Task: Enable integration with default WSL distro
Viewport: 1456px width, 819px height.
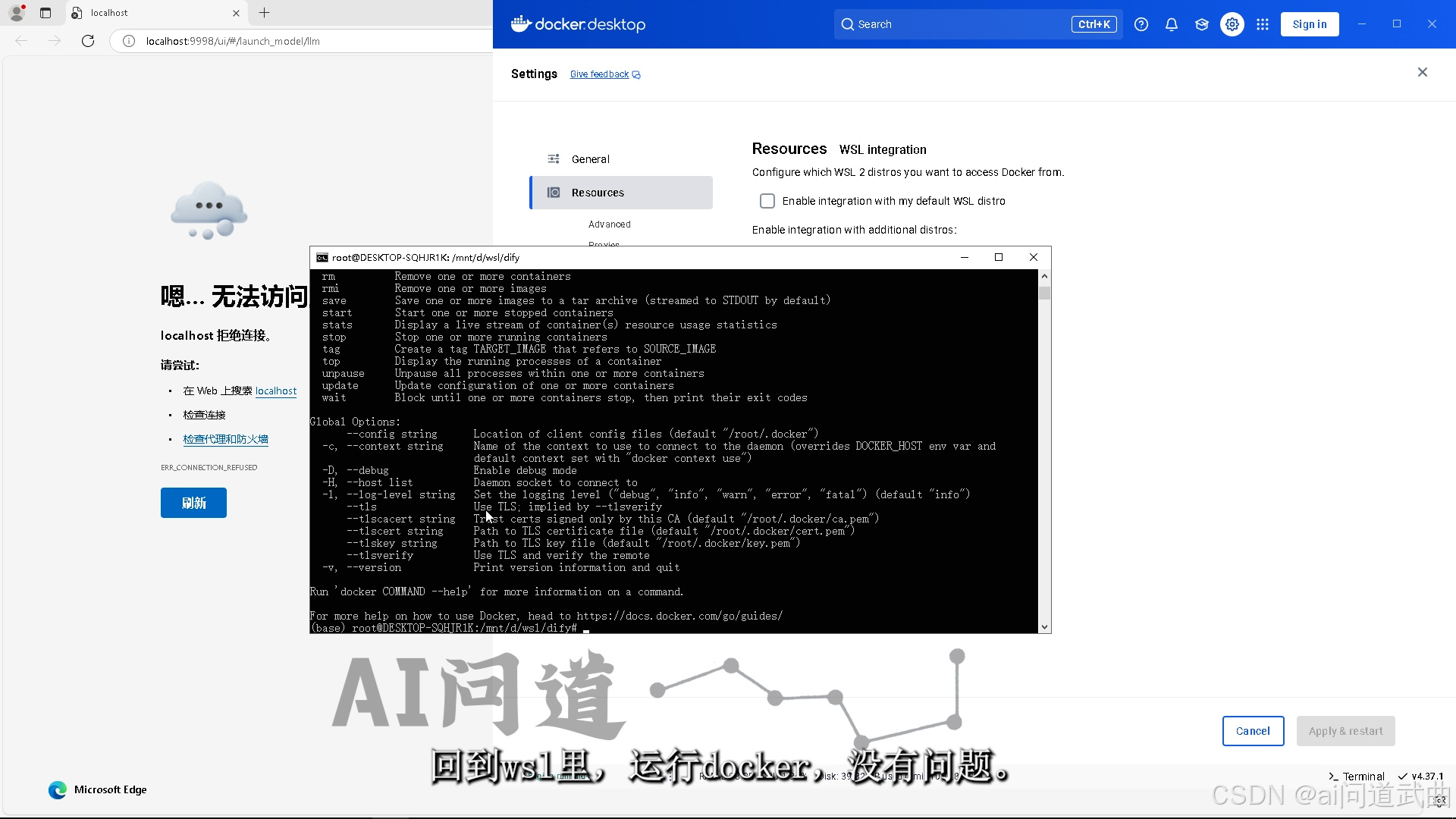Action: 767,201
